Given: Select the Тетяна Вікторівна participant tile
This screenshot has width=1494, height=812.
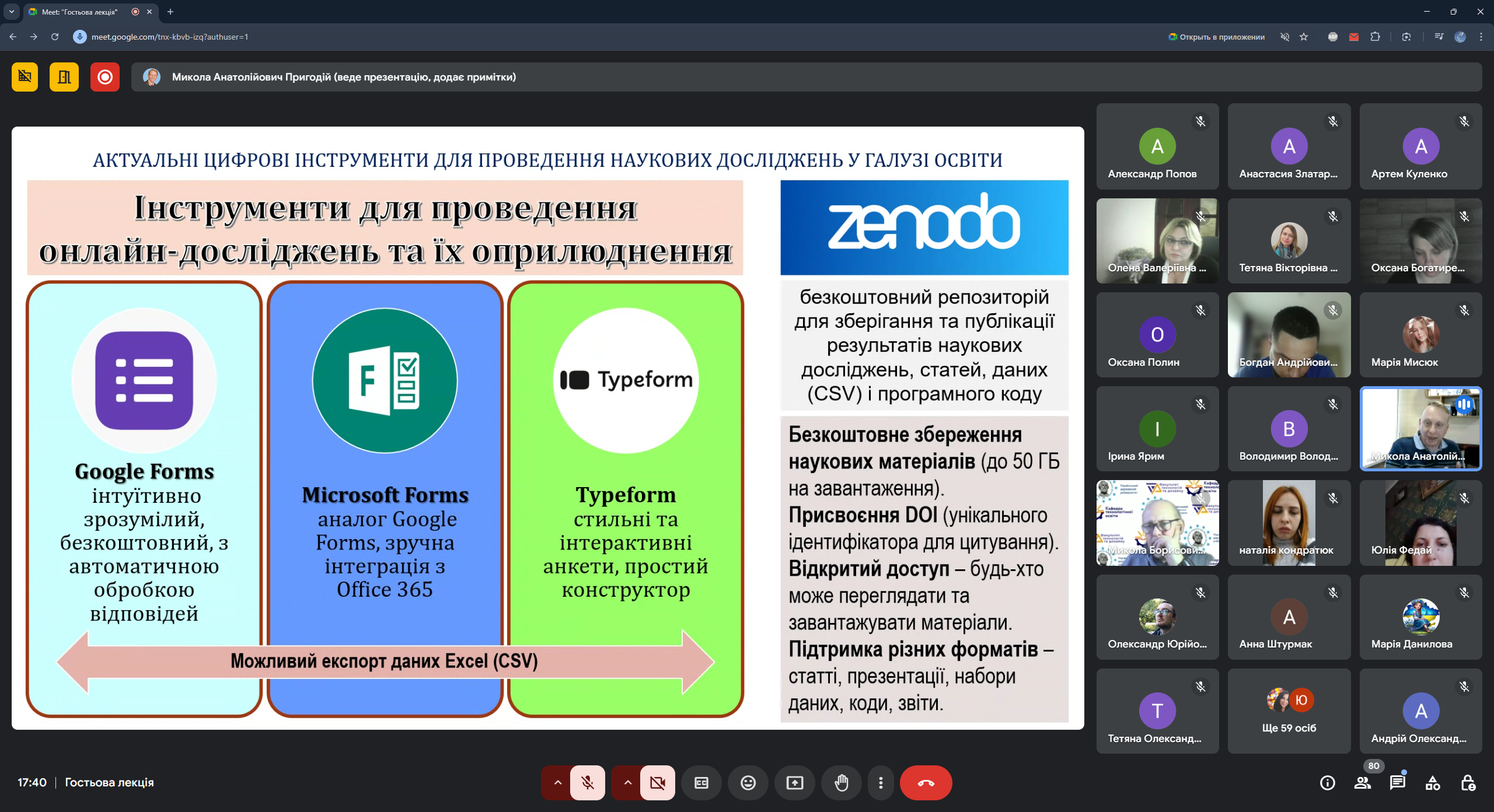Looking at the screenshot, I should pos(1289,241).
